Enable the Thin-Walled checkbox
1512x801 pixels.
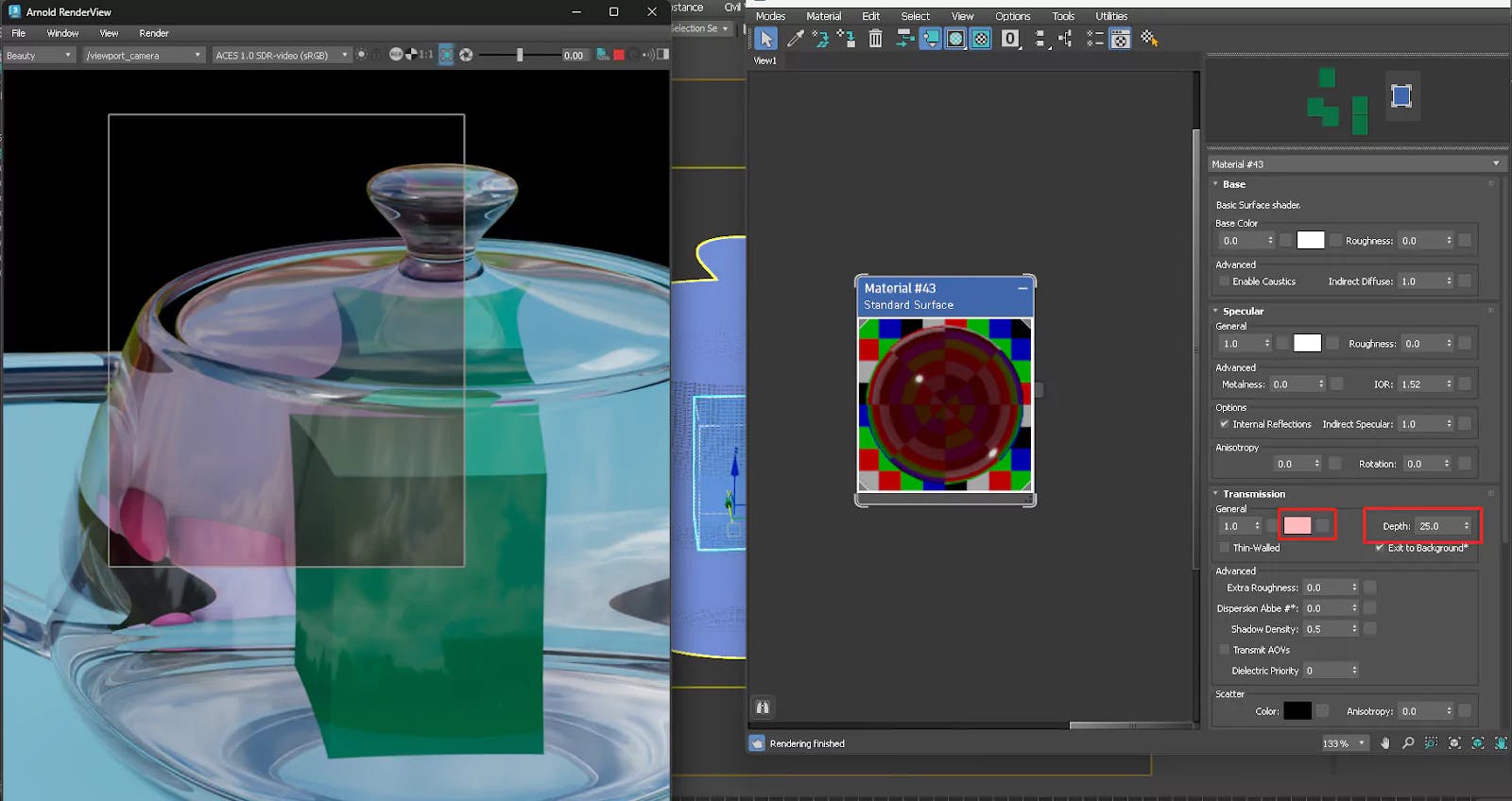tap(1225, 548)
